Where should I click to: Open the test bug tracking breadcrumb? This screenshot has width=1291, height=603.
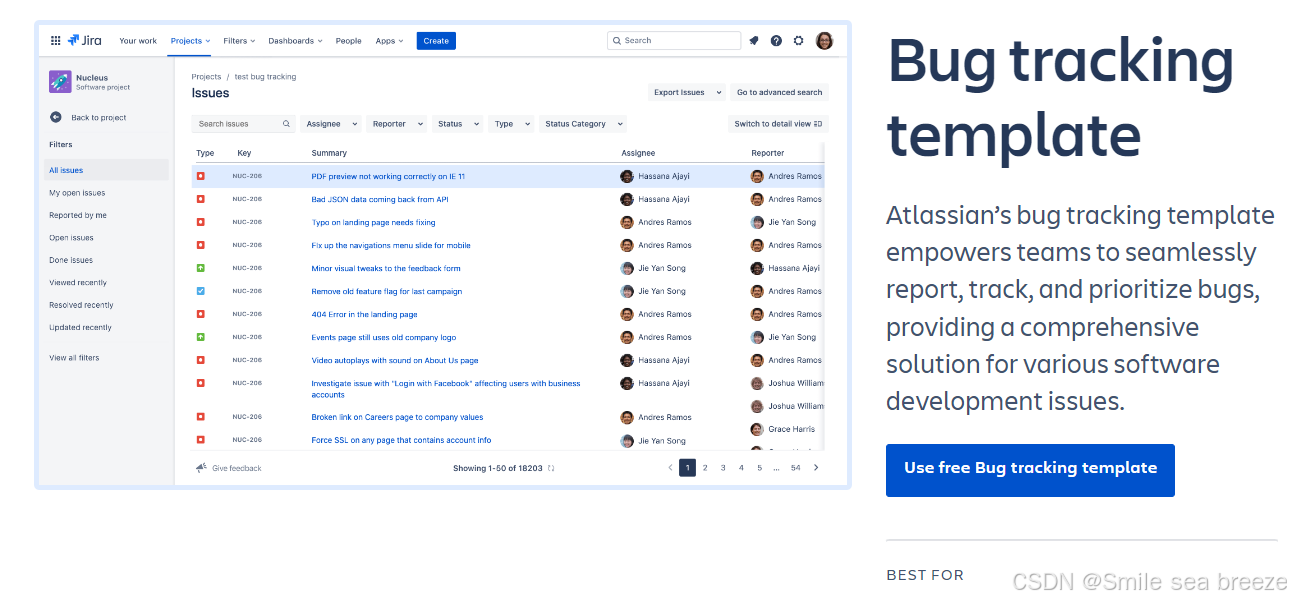pos(265,77)
